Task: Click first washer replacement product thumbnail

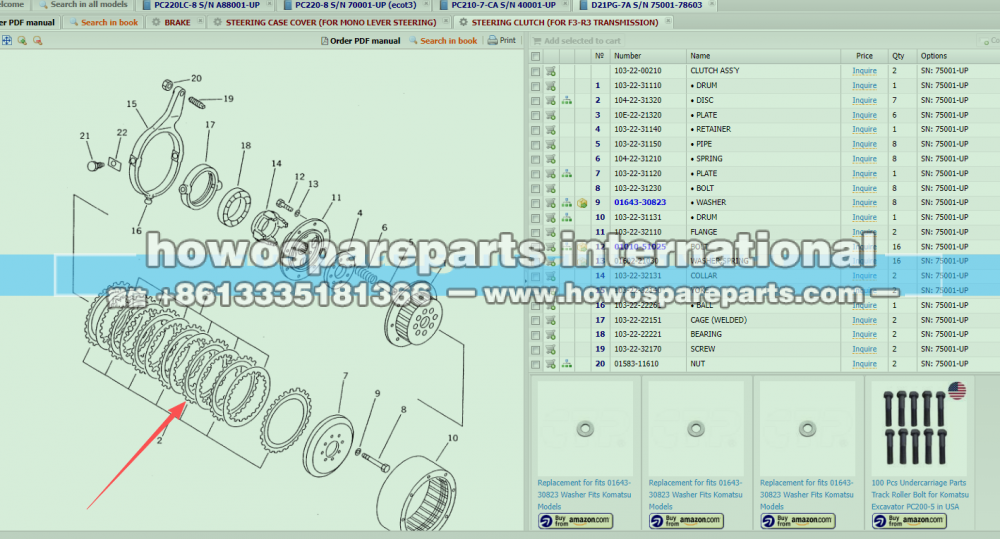Action: coord(585,429)
